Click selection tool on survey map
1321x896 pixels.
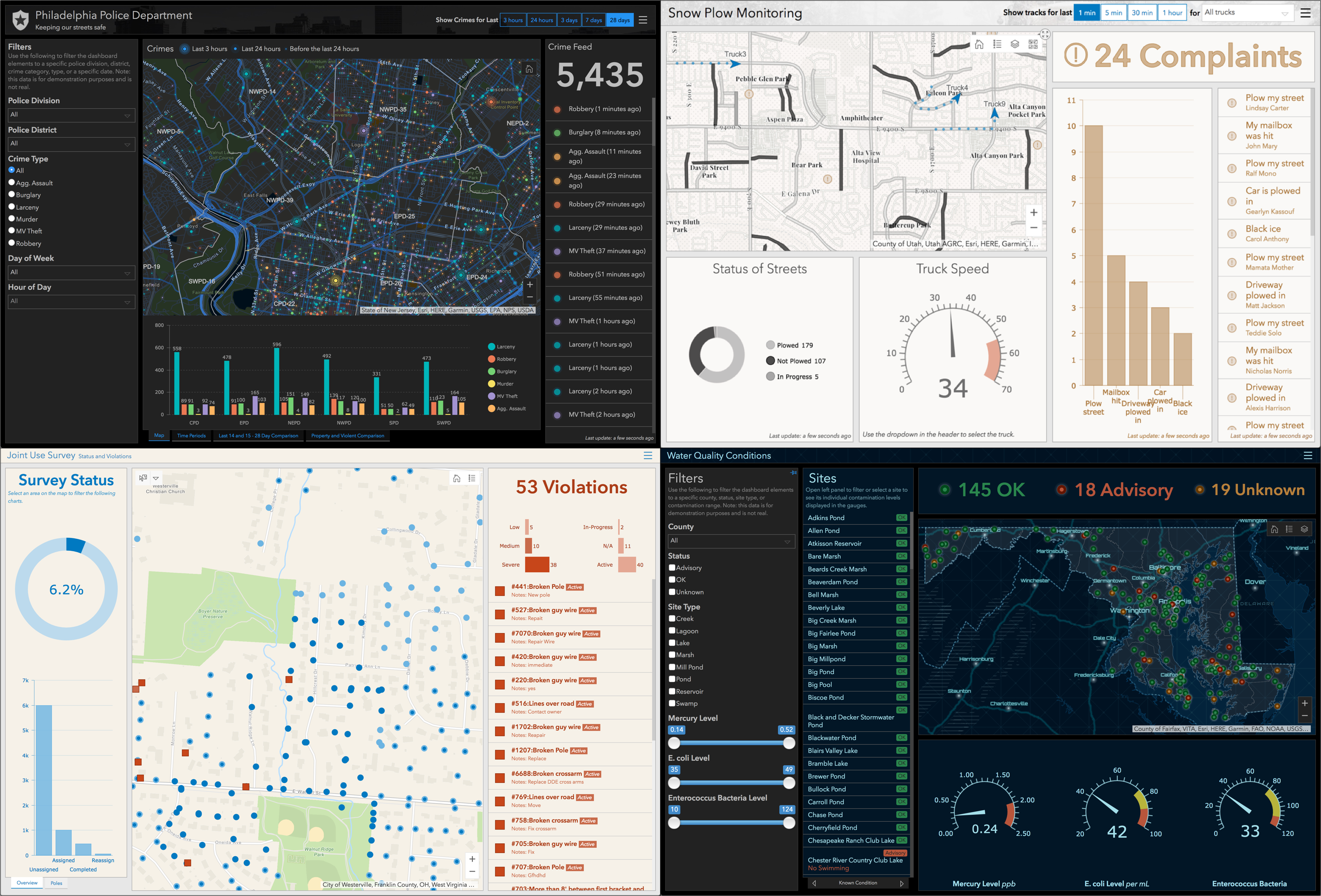(143, 478)
